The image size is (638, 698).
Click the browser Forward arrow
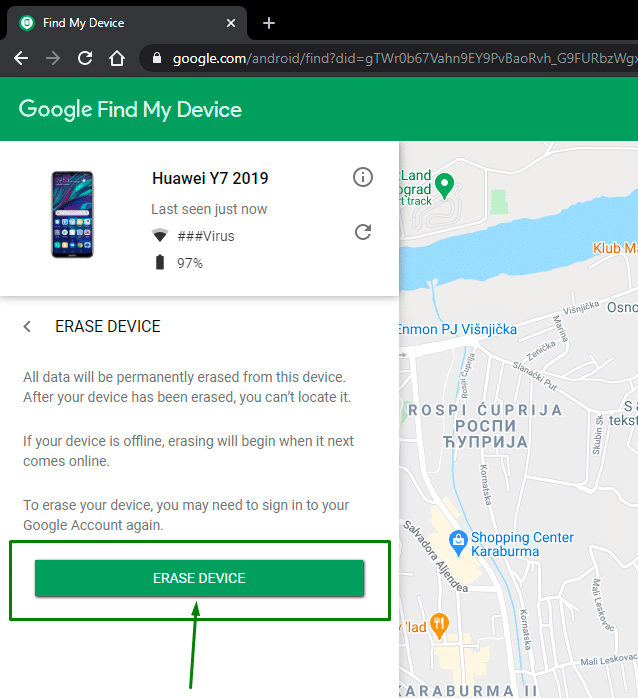pyautogui.click(x=53, y=58)
